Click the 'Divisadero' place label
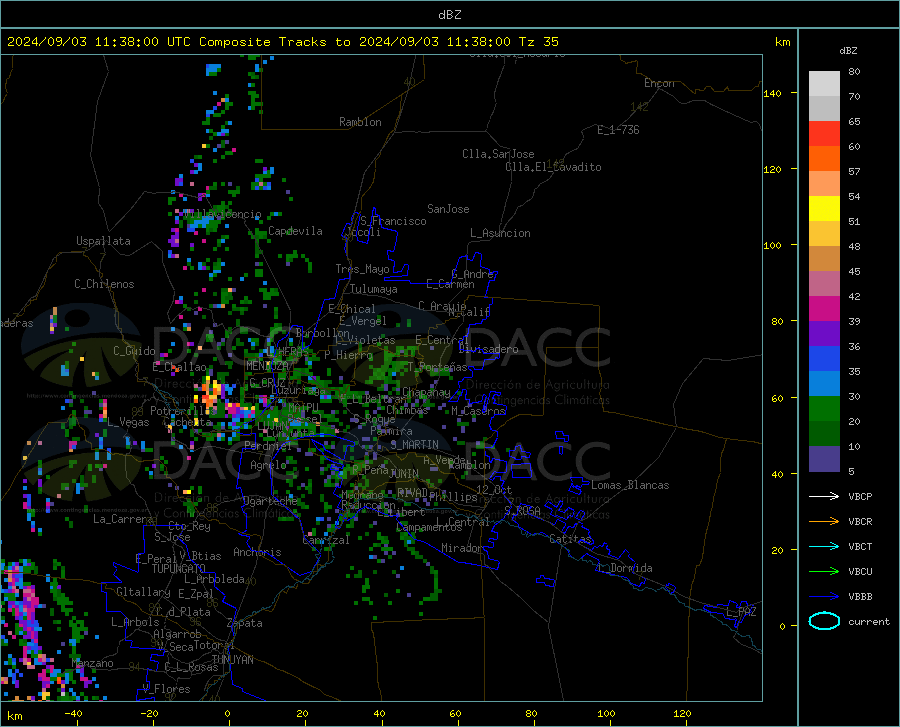The width and height of the screenshot is (900, 727). pyautogui.click(x=488, y=349)
